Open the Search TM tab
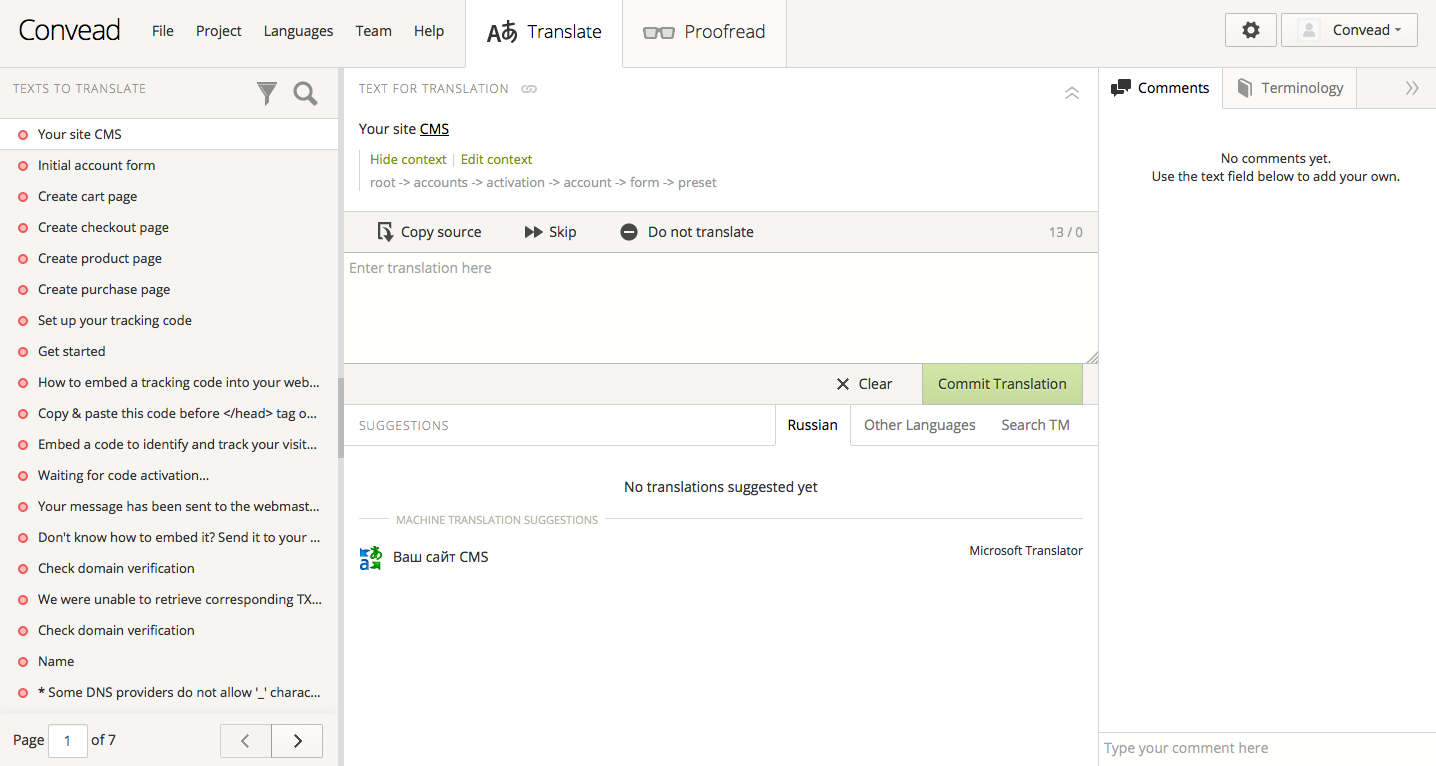Viewport: 1436px width, 766px height. click(x=1035, y=425)
